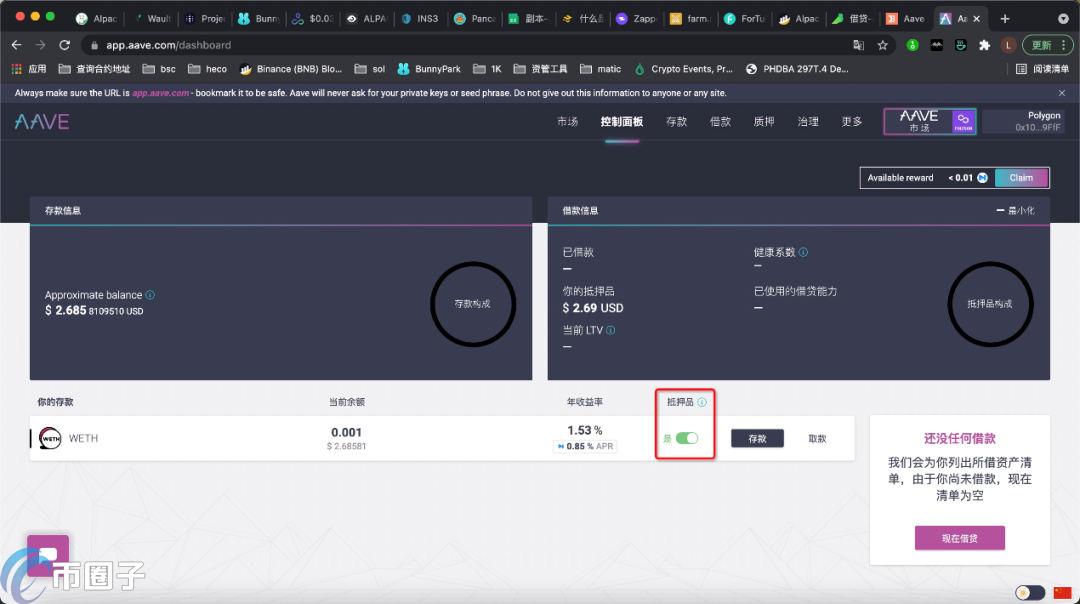Switch to the PancakeSwap browser tab

click(x=475, y=19)
